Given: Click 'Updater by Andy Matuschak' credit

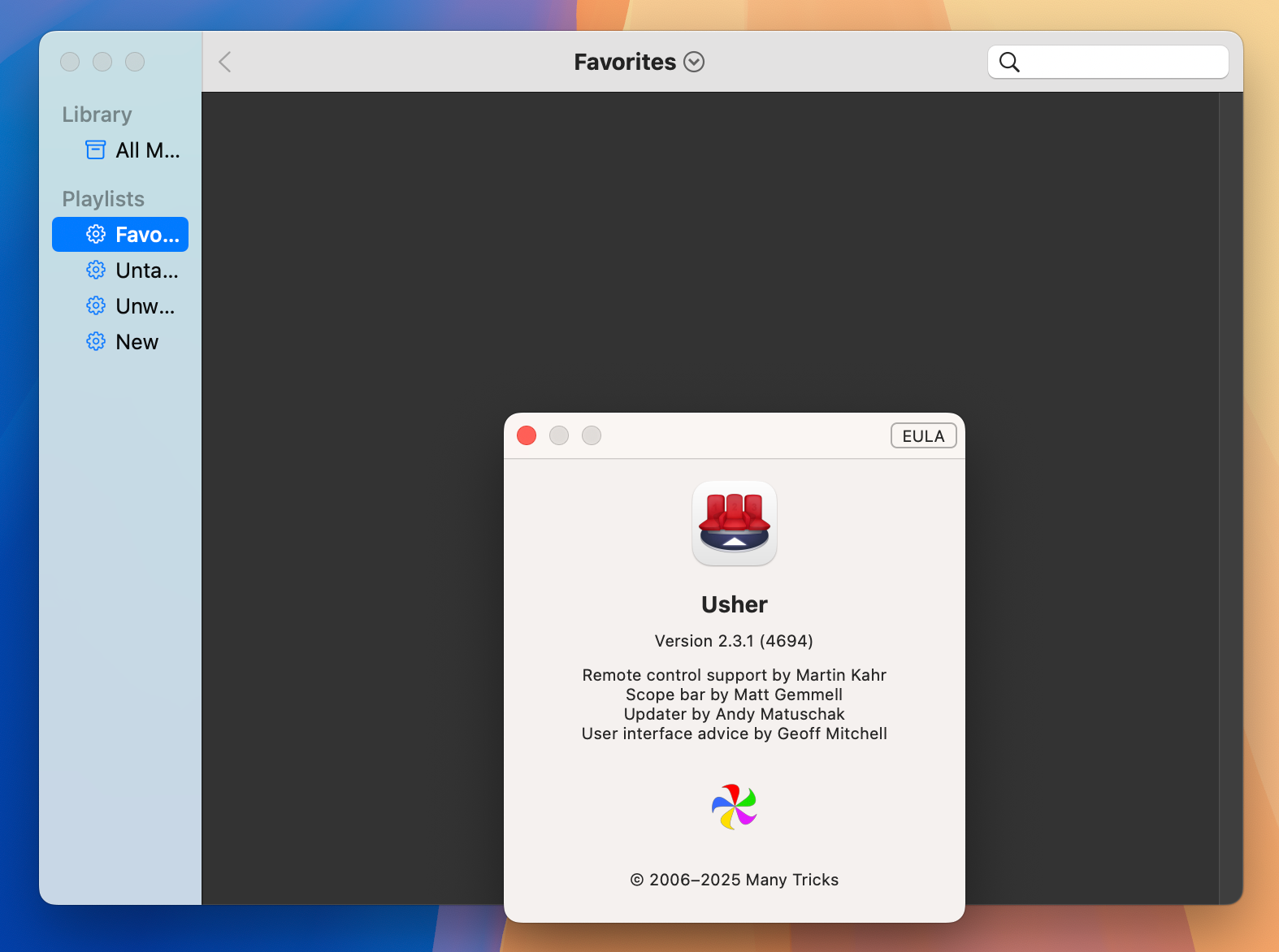Looking at the screenshot, I should (x=735, y=714).
